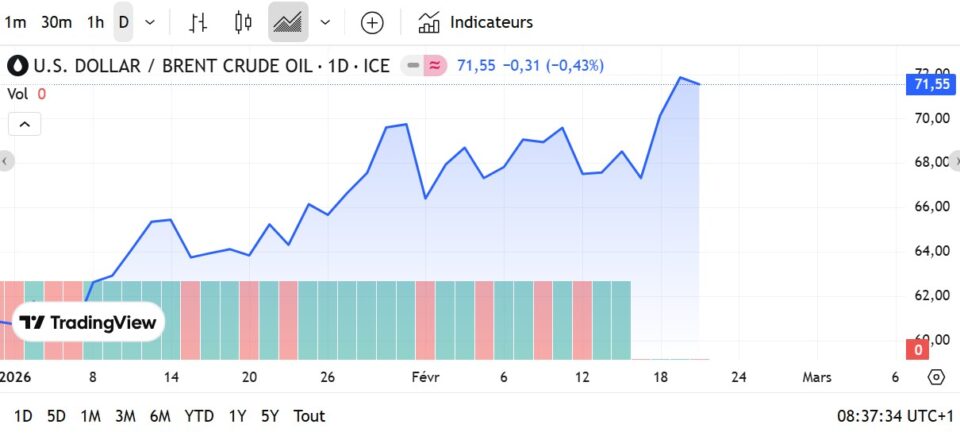This screenshot has height=436, width=960.
Task: Expand the time interval dropdown chevron
Action: (150, 22)
